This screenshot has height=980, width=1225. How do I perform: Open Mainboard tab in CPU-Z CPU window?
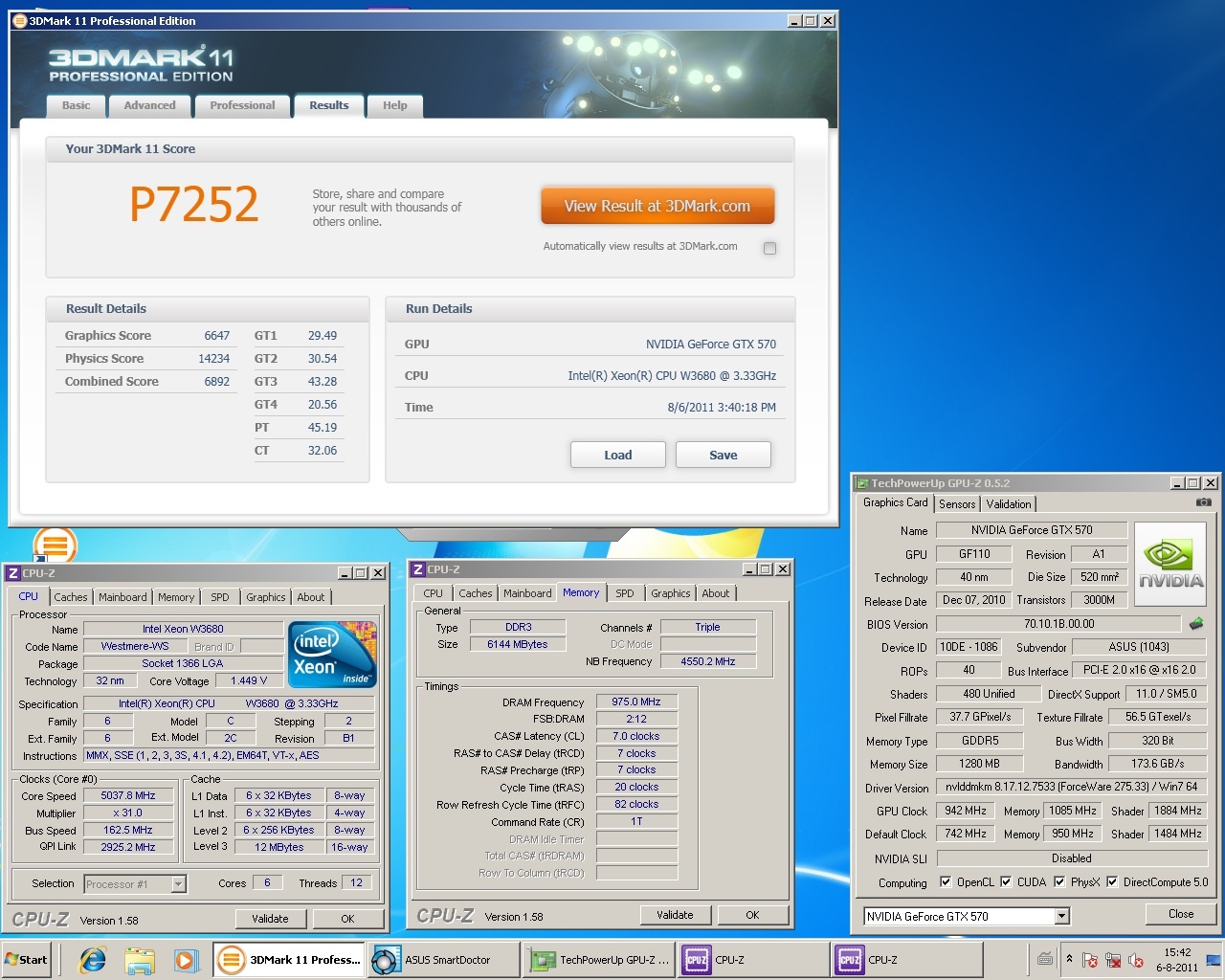pyautogui.click(x=122, y=597)
